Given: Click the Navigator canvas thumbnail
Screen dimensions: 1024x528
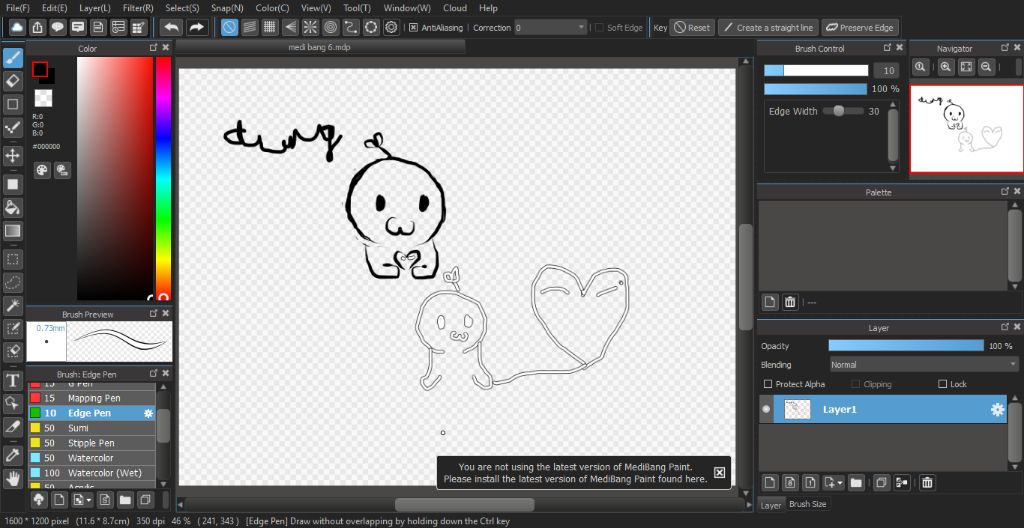Looking at the screenshot, I should coord(967,129).
